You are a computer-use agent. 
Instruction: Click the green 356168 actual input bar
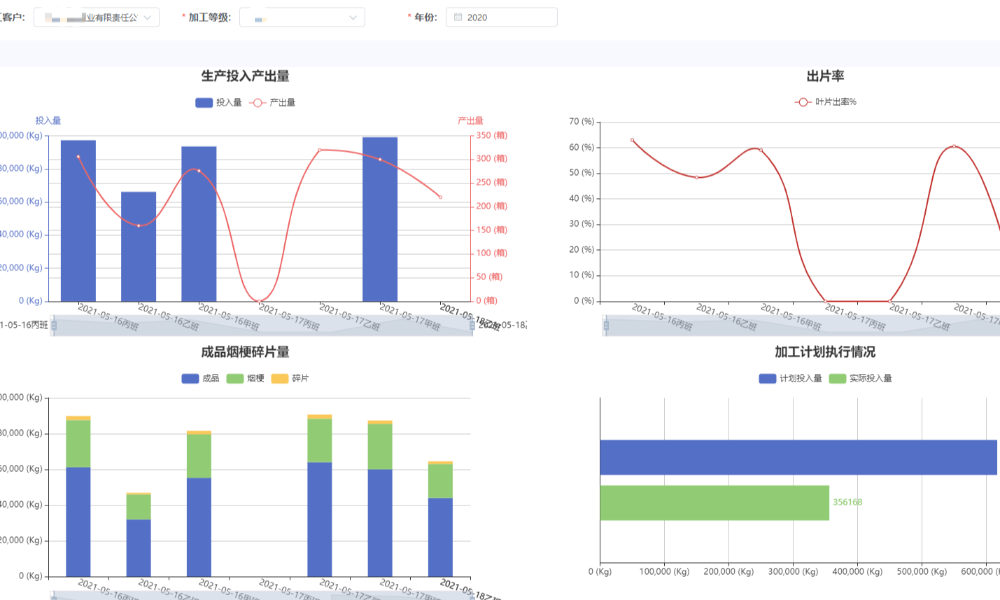[x=714, y=503]
